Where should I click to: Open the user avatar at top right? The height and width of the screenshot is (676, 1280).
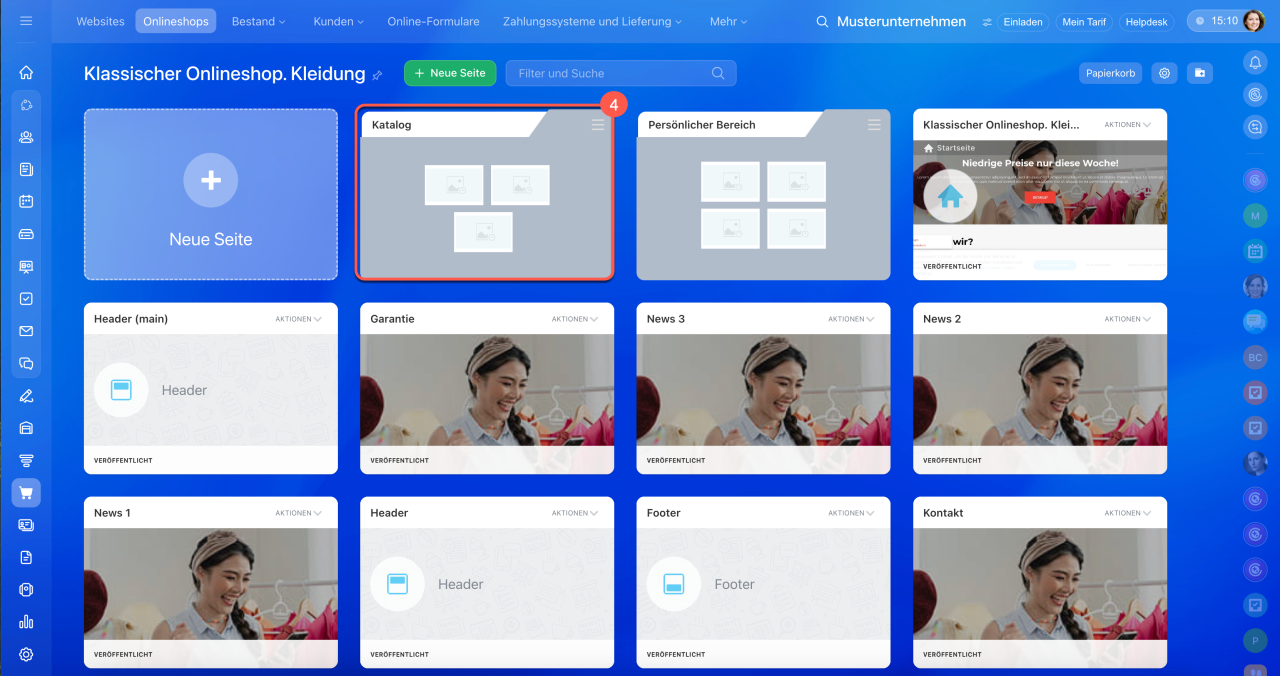pyautogui.click(x=1253, y=20)
